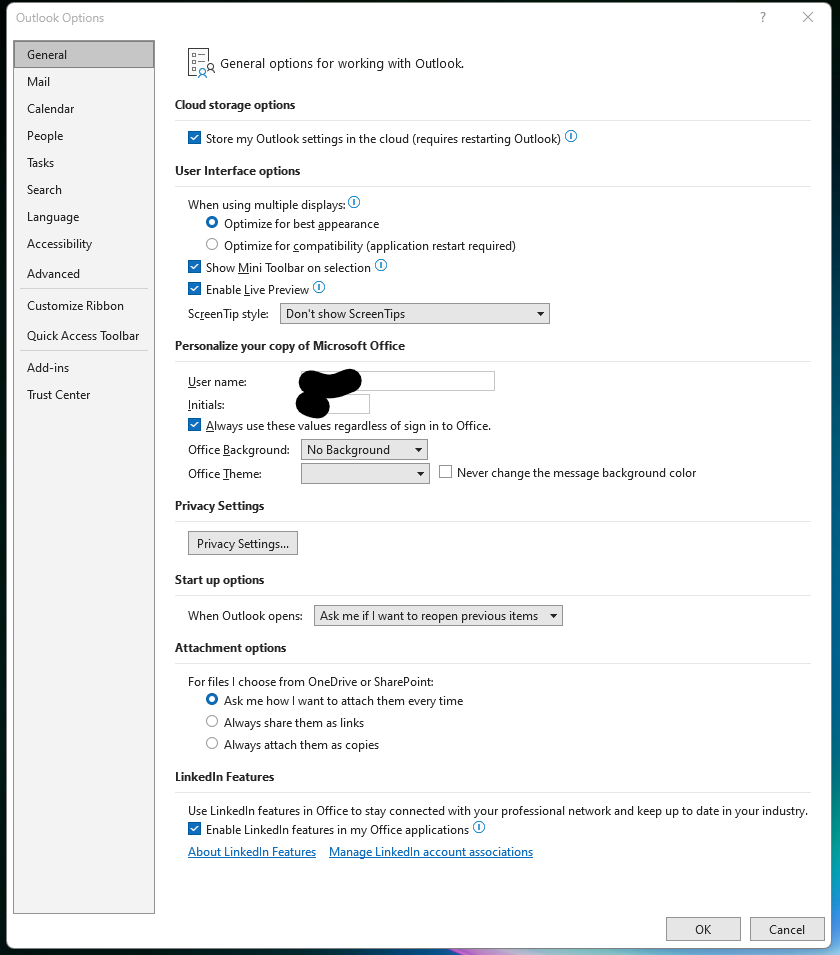Screen dimensions: 840x955
Task: Select Always attach them as copies
Action: tap(212, 744)
